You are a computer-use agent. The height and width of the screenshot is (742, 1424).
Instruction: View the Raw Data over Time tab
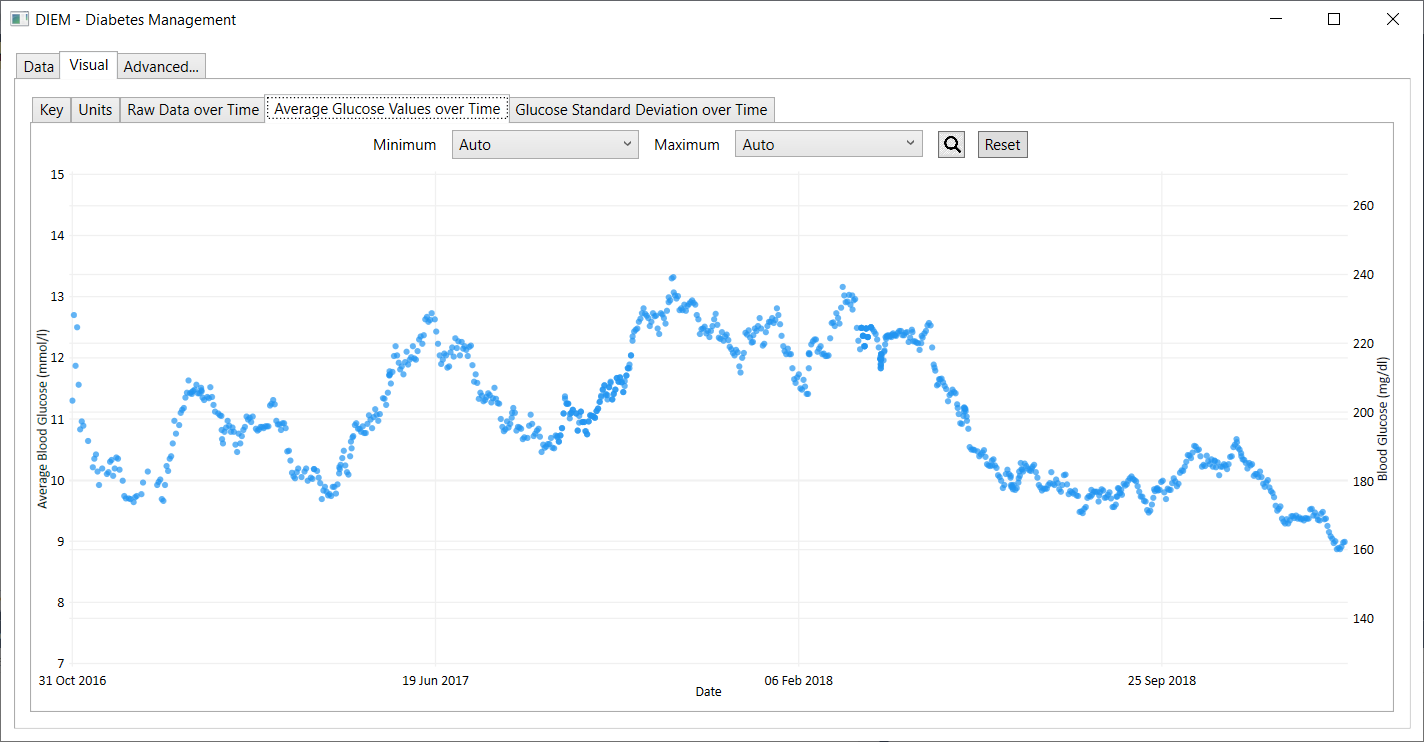tap(193, 110)
